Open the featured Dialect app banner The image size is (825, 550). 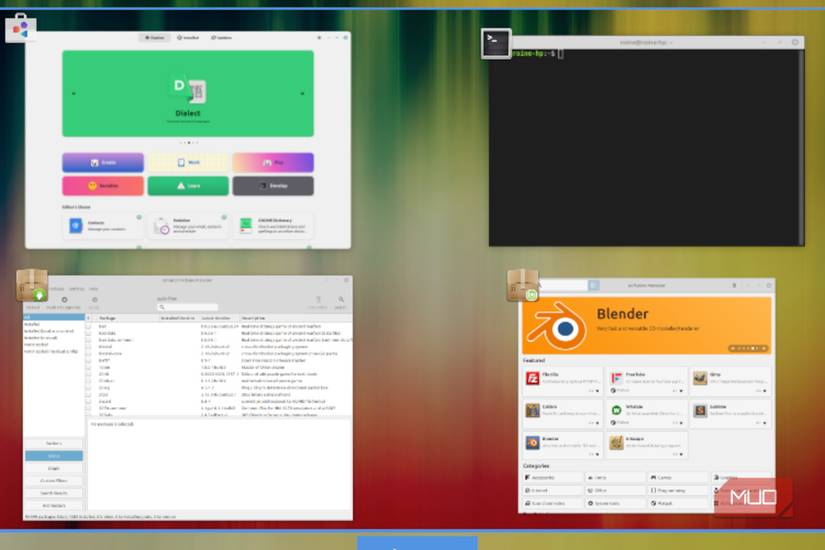click(188, 94)
